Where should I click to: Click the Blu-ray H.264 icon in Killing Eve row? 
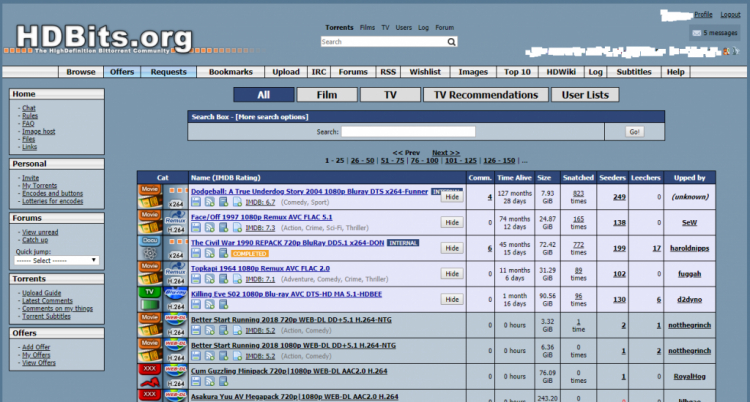pos(176,299)
